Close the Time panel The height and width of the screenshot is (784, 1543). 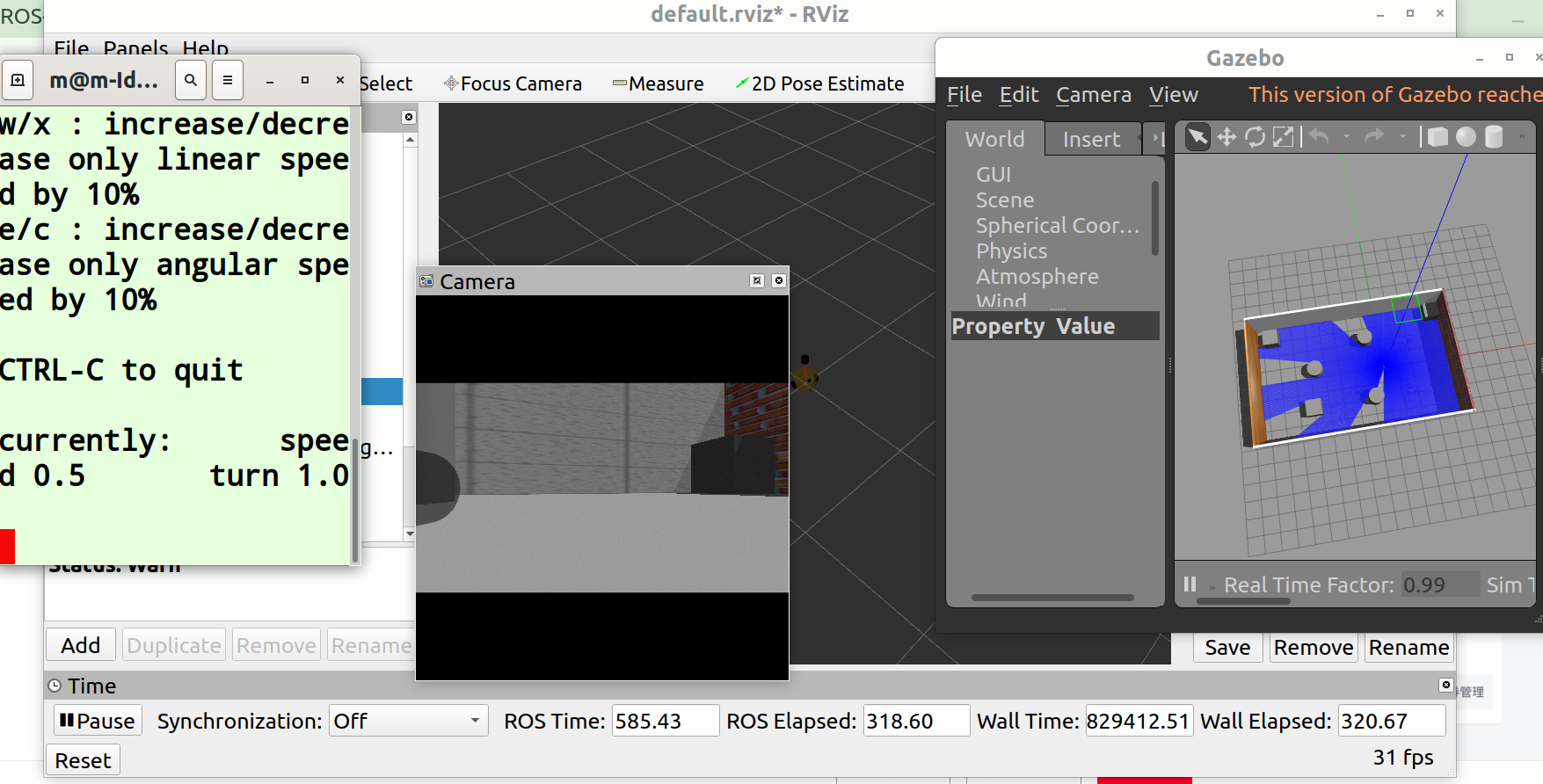pyautogui.click(x=1445, y=685)
